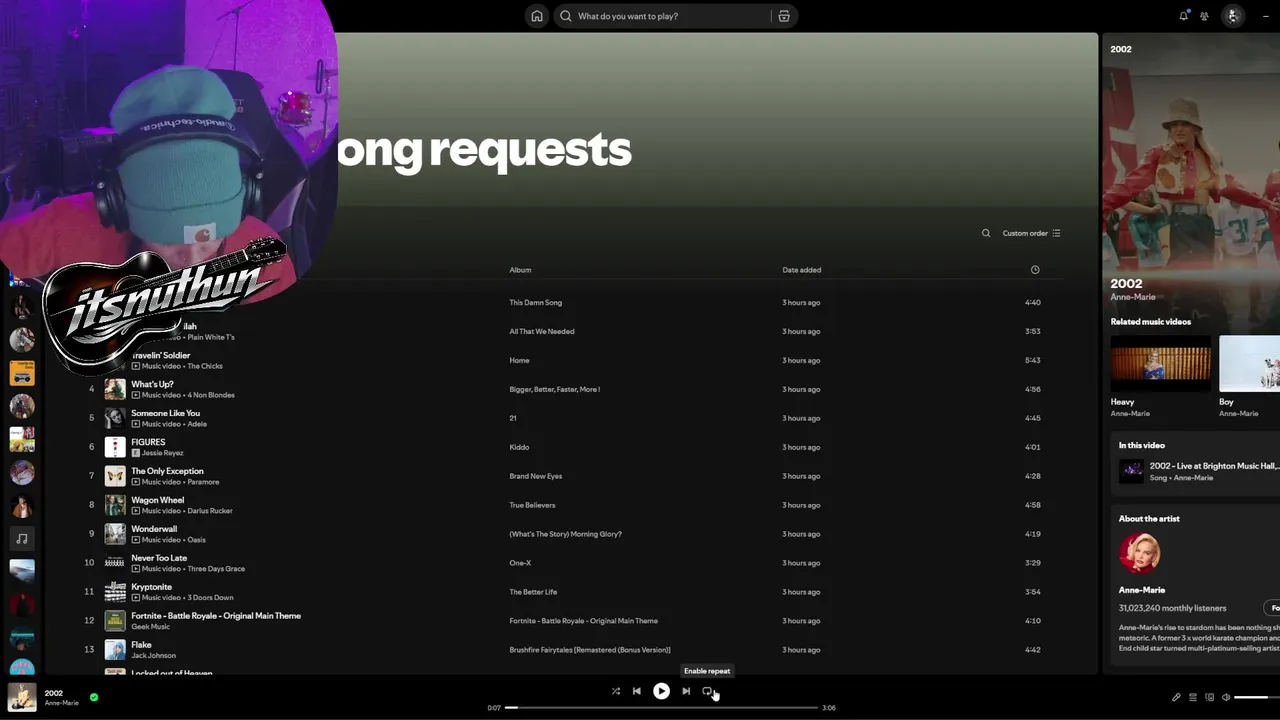Open Friend Activity icon in top bar
The height and width of the screenshot is (720, 1280).
tap(1205, 16)
